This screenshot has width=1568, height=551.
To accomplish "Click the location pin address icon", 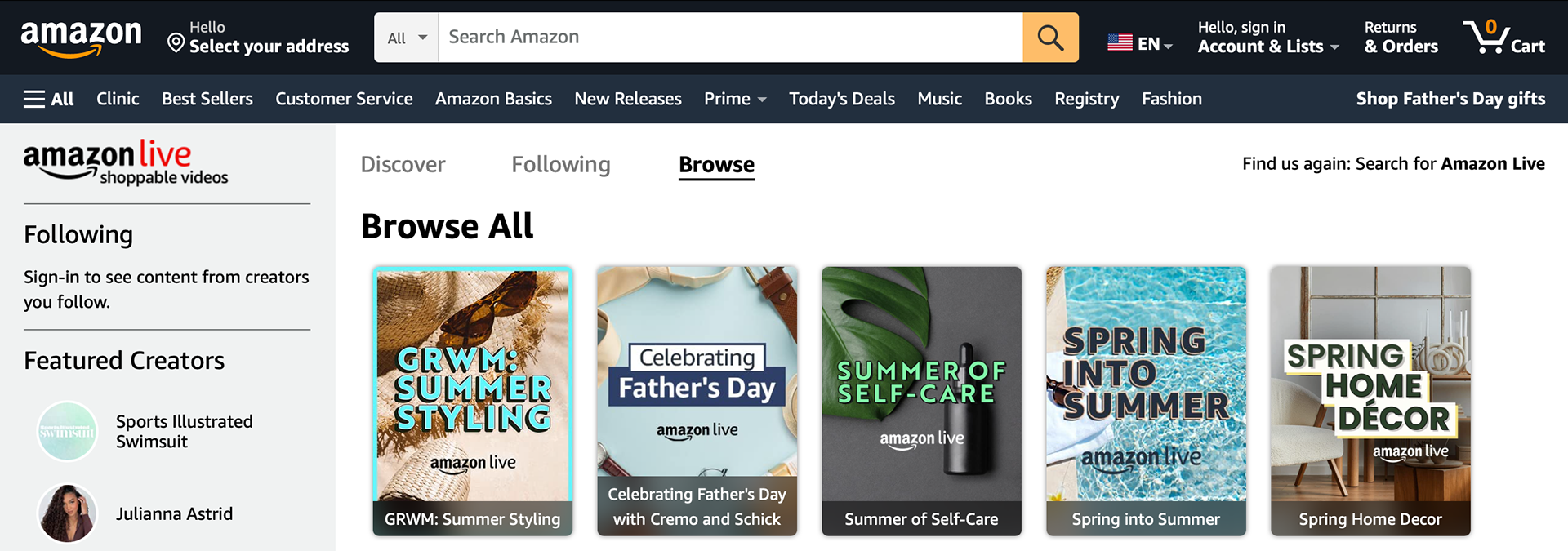I will (176, 42).
